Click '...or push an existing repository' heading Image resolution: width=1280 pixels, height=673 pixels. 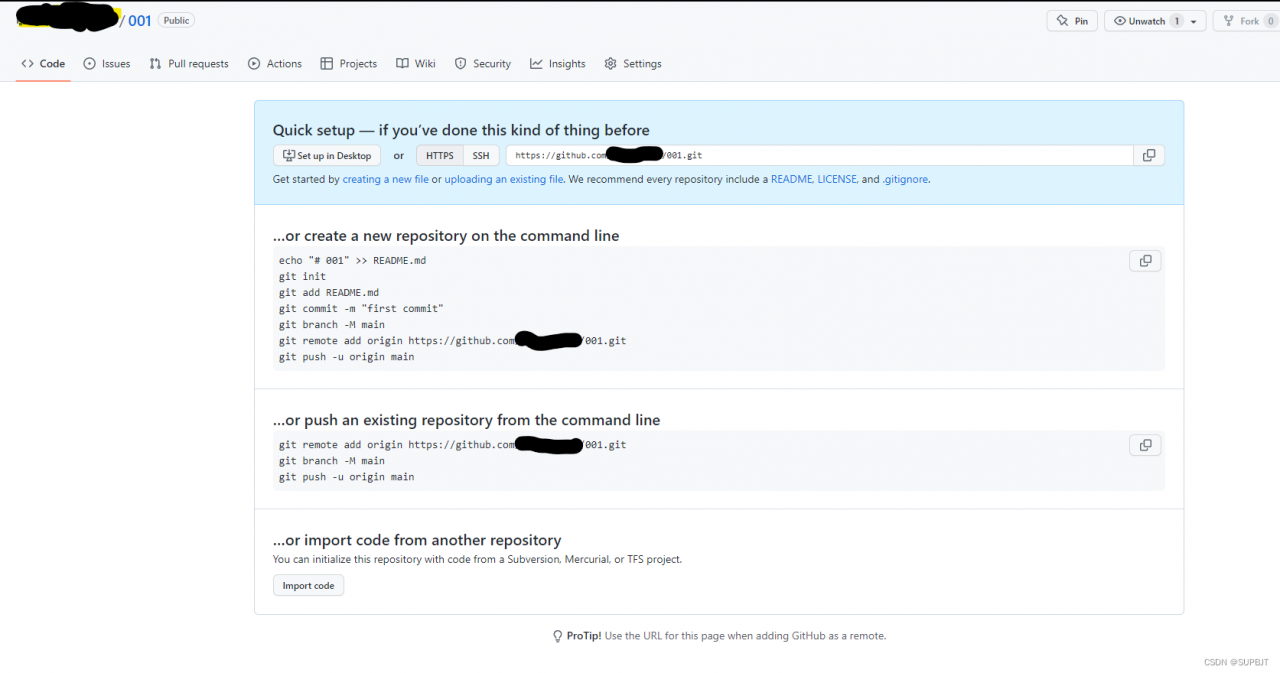tap(467, 420)
